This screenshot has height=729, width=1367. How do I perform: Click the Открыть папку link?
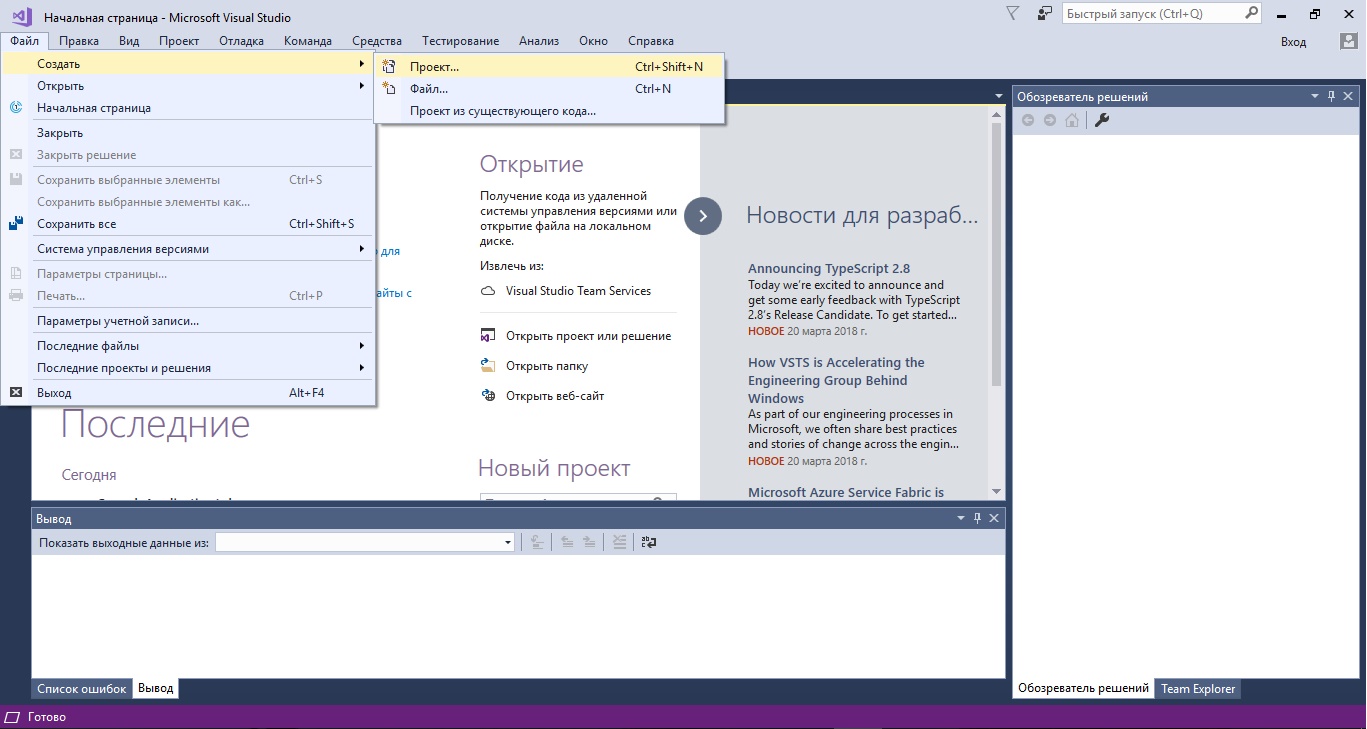click(547, 366)
